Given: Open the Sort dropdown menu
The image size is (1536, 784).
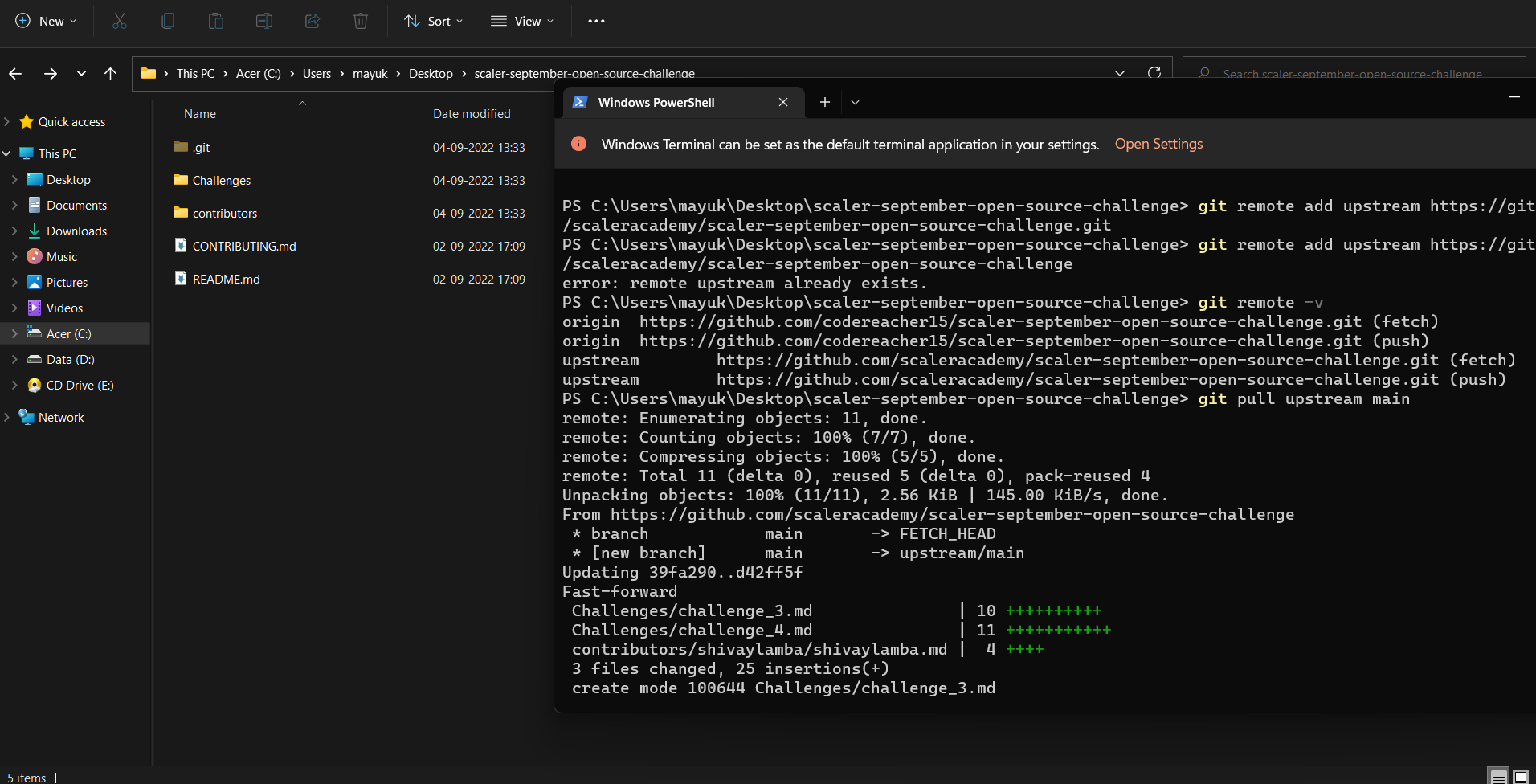Looking at the screenshot, I should click(433, 21).
